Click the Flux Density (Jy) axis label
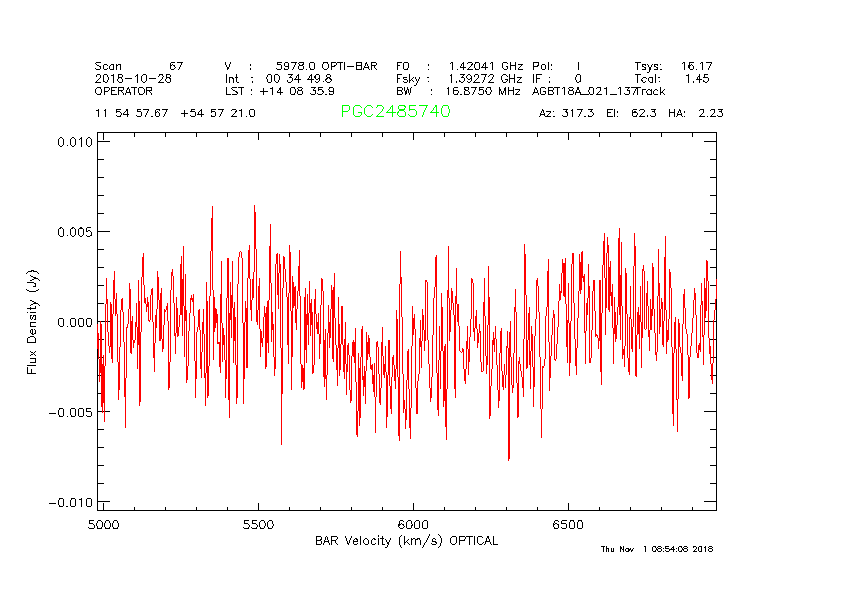 (x=32, y=321)
